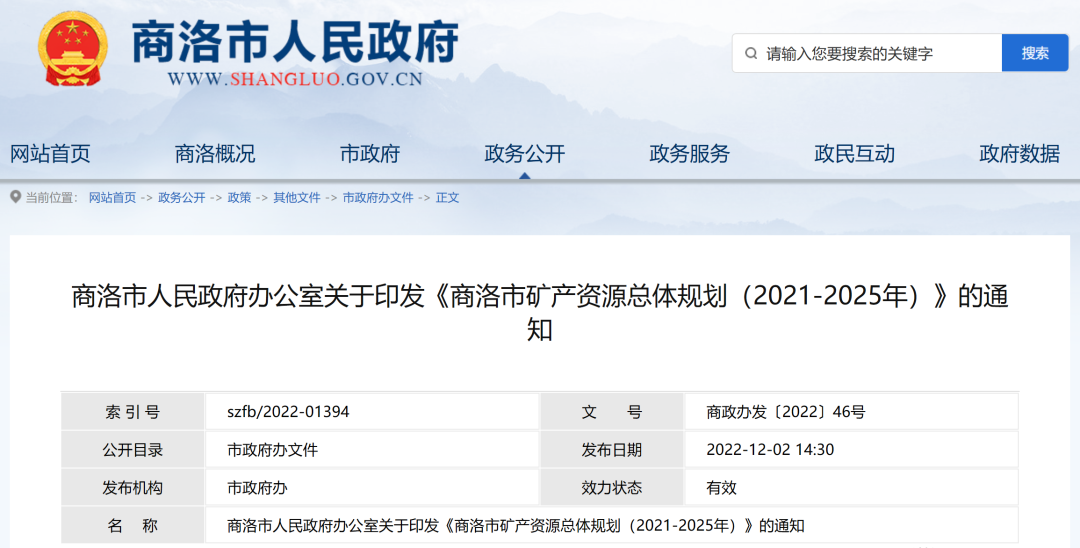Click the search magnifier icon
Image resolution: width=1080 pixels, height=548 pixels.
pos(748,53)
